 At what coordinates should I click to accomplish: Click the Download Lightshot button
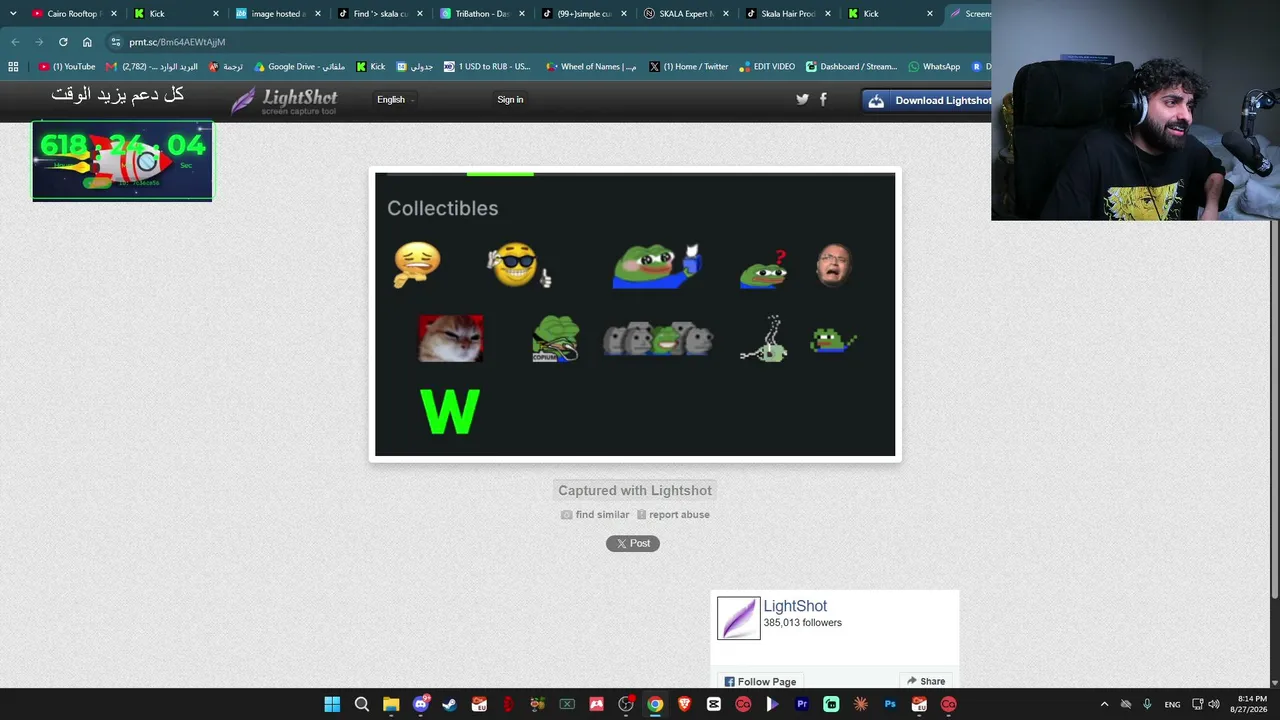[928, 100]
